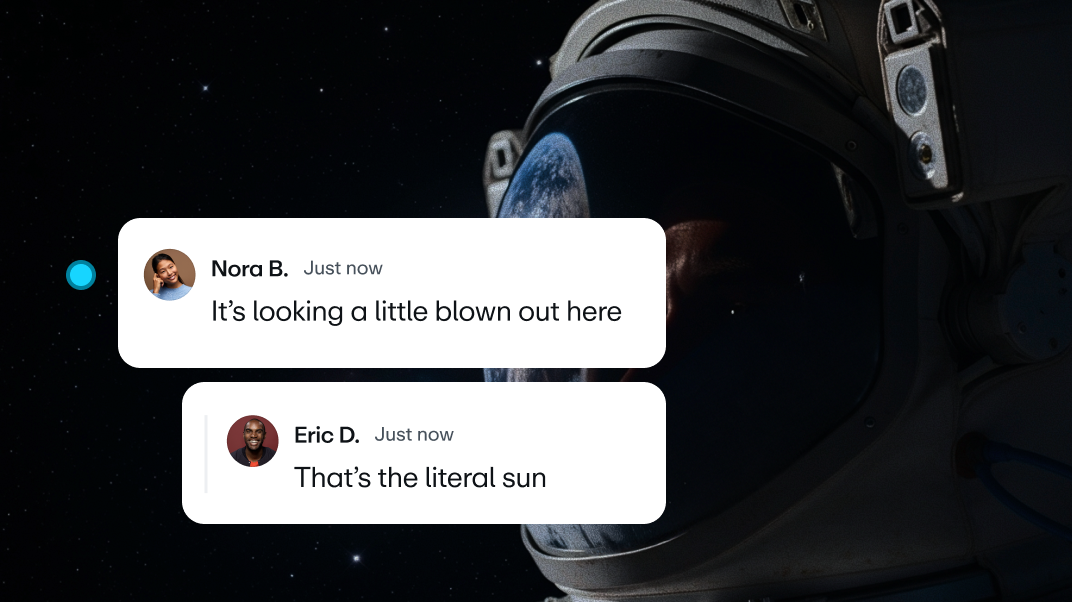
Task: Select the Nora B. name label
Action: [250, 269]
